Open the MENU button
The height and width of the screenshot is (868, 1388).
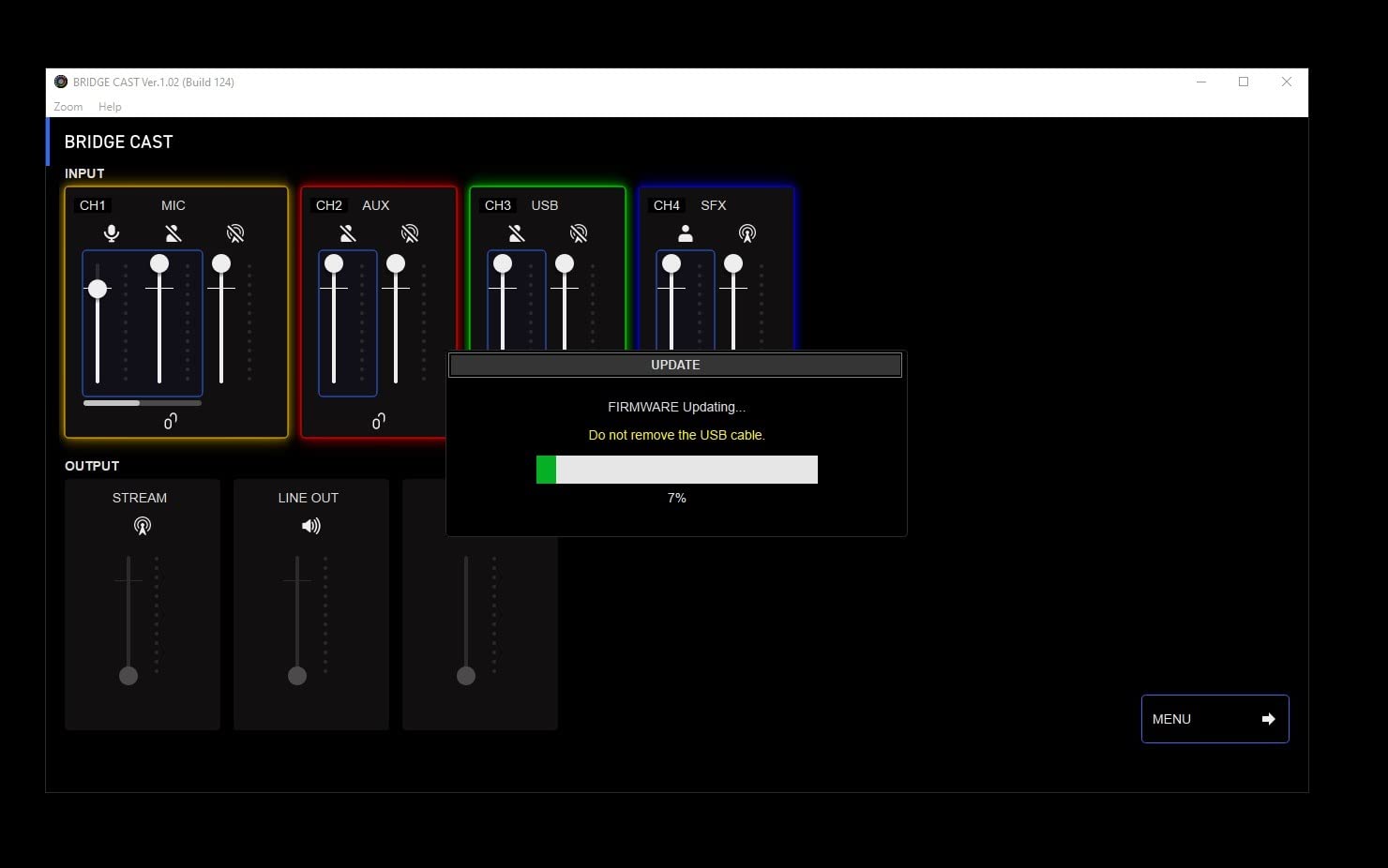pos(1214,719)
